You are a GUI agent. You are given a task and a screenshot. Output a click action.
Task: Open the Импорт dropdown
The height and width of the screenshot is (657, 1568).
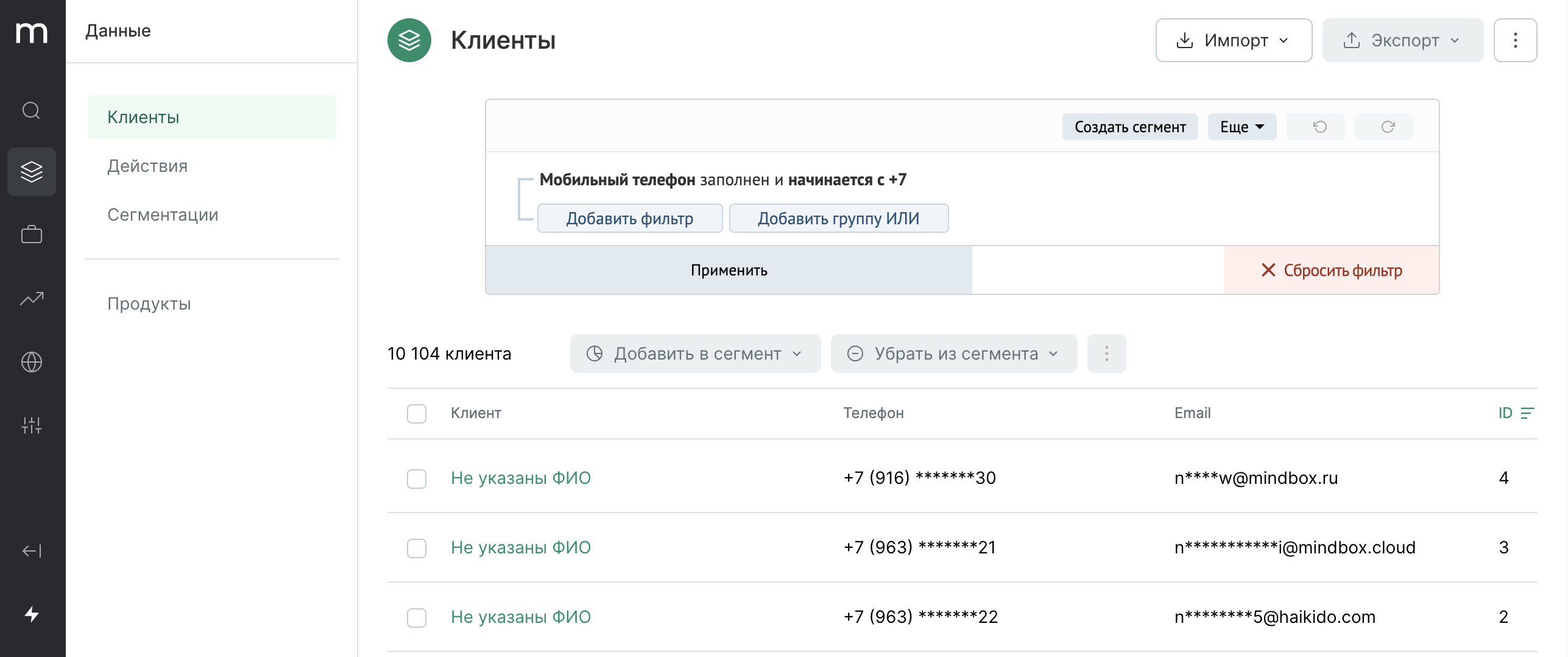(1234, 40)
